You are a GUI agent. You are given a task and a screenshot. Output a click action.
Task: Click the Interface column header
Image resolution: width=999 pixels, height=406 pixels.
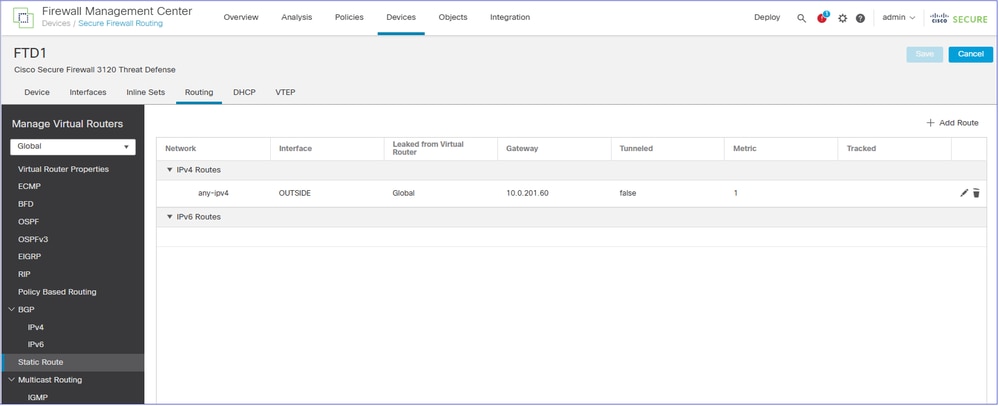click(296, 149)
